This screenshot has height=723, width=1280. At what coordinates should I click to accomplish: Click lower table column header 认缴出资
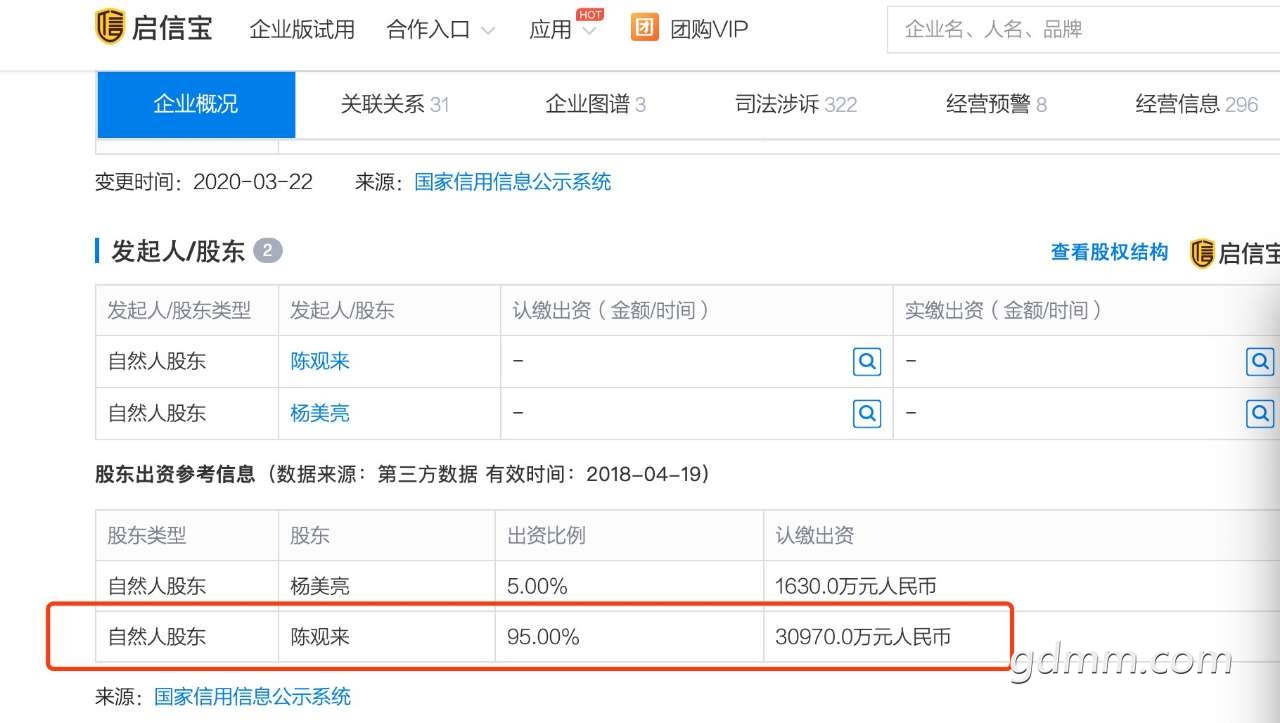(x=815, y=535)
